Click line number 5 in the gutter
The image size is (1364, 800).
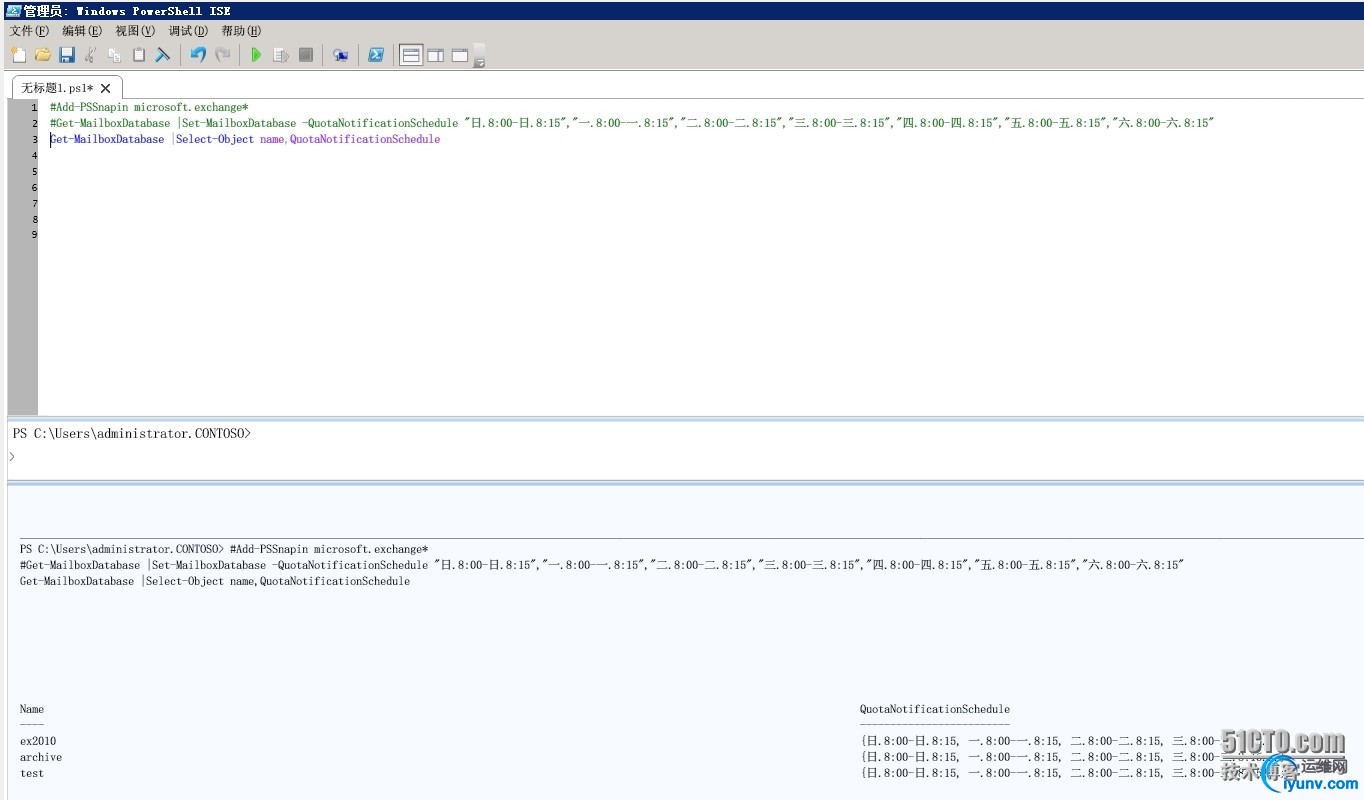(35, 171)
